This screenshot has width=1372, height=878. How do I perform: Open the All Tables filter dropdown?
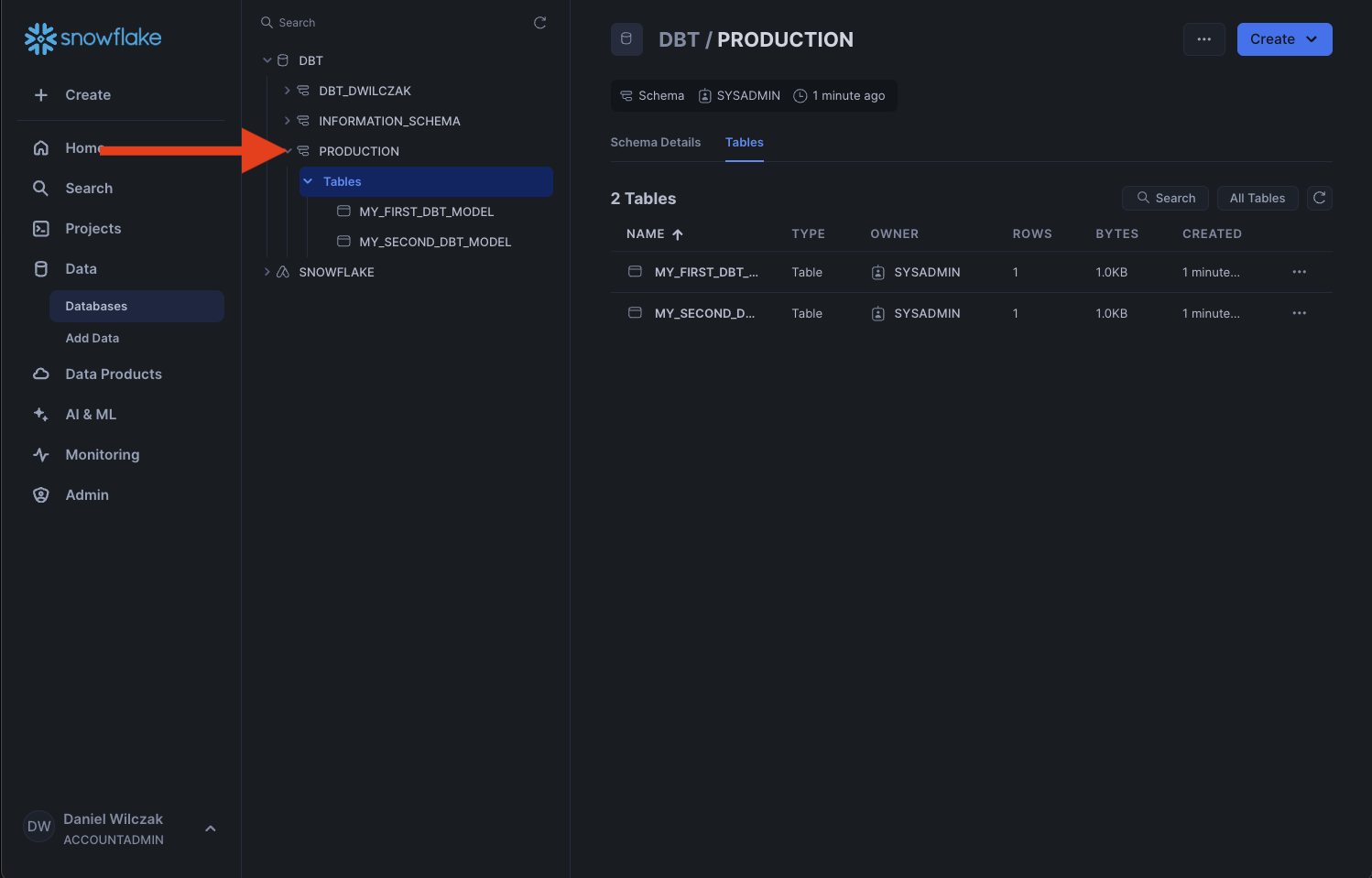click(x=1258, y=198)
